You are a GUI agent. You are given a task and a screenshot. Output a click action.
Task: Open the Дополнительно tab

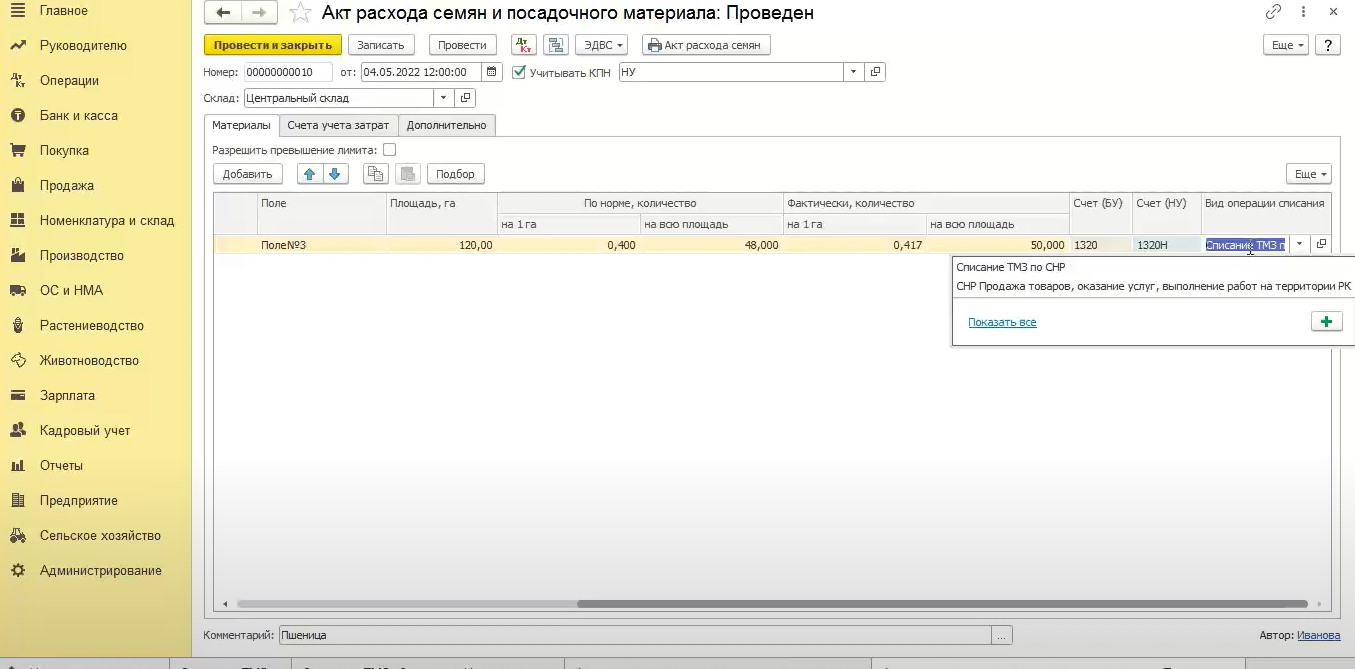(x=446, y=125)
